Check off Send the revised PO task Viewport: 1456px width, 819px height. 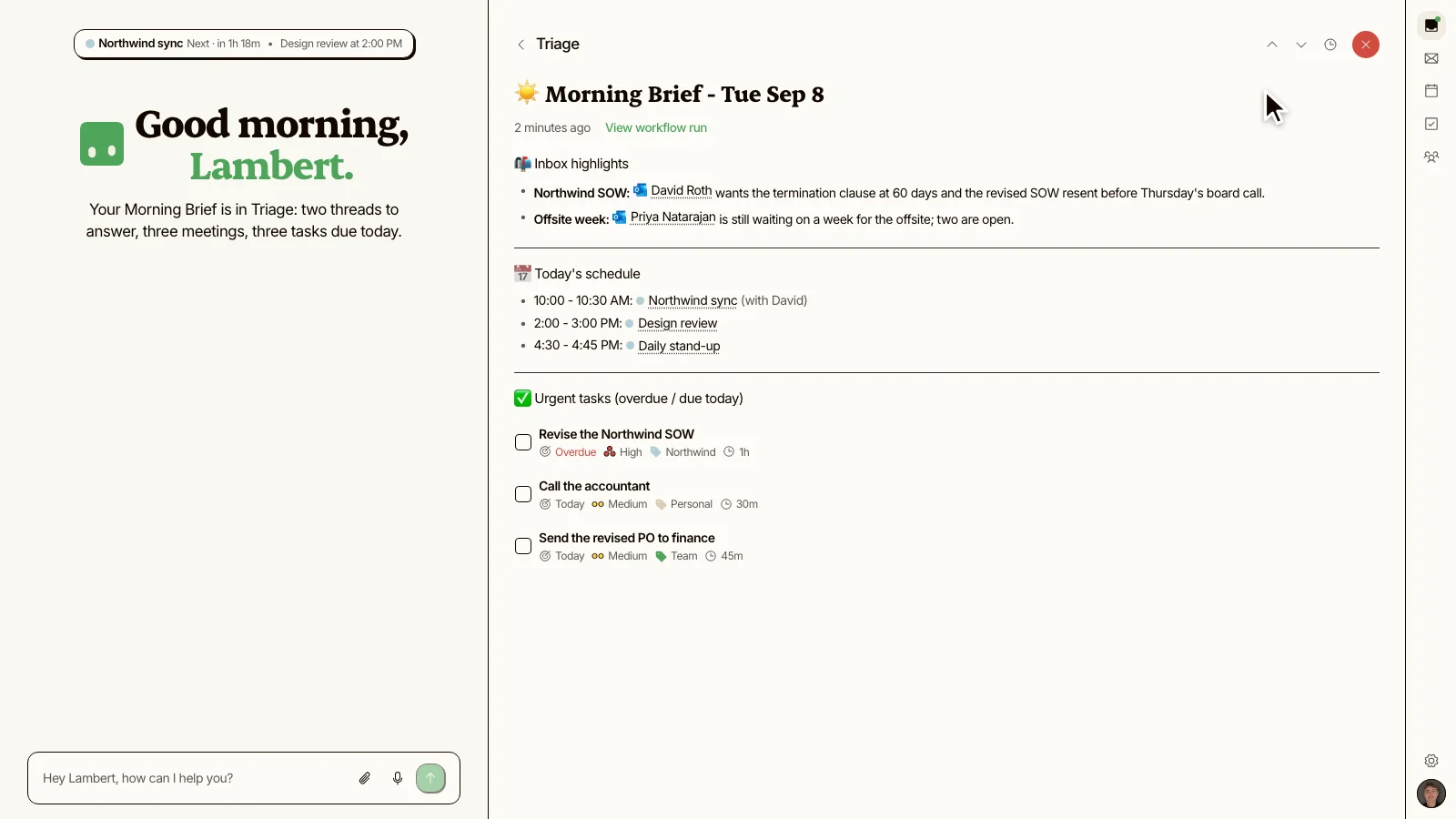tap(523, 546)
